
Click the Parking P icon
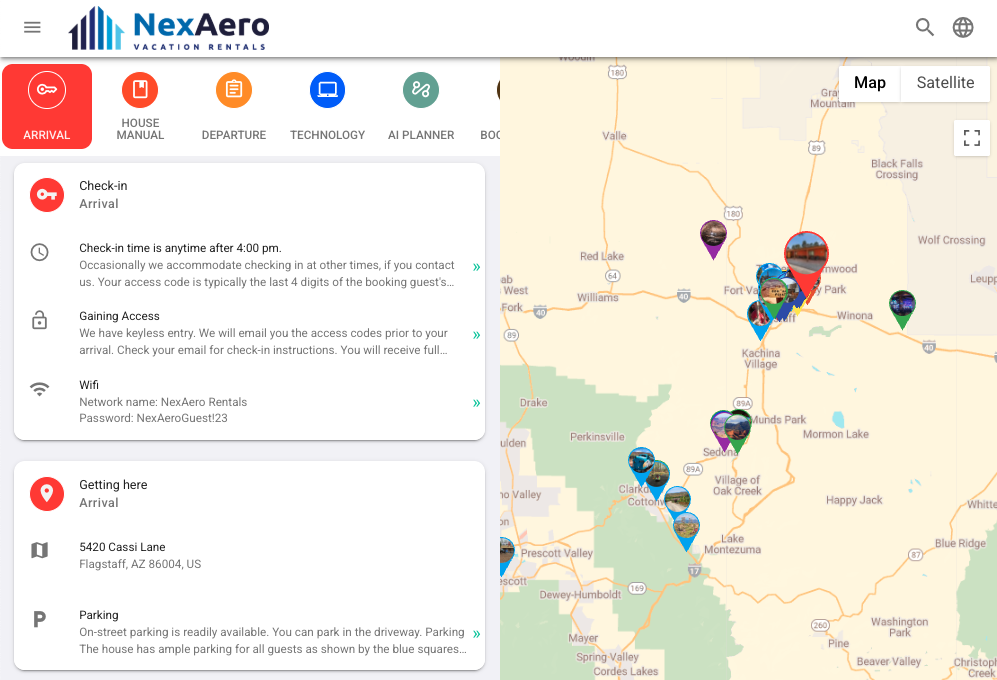click(39, 621)
